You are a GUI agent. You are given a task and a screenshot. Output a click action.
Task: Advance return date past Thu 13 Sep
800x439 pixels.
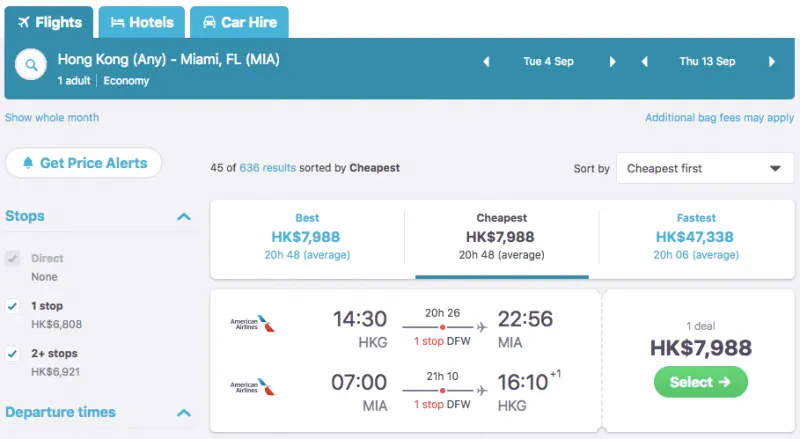[x=772, y=62]
